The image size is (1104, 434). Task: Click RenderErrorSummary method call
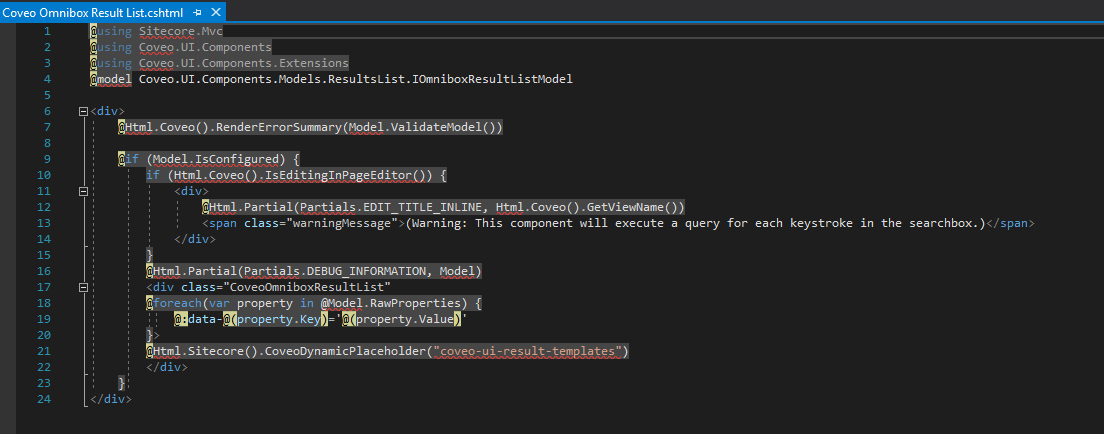[279, 128]
